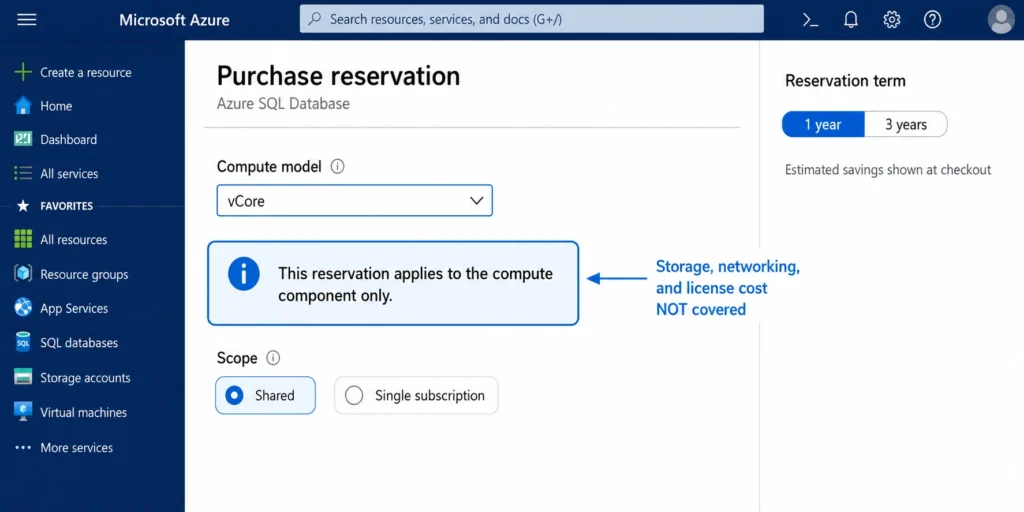Click the All services list icon
Image resolution: width=1024 pixels, height=512 pixels.
pyautogui.click(x=23, y=173)
